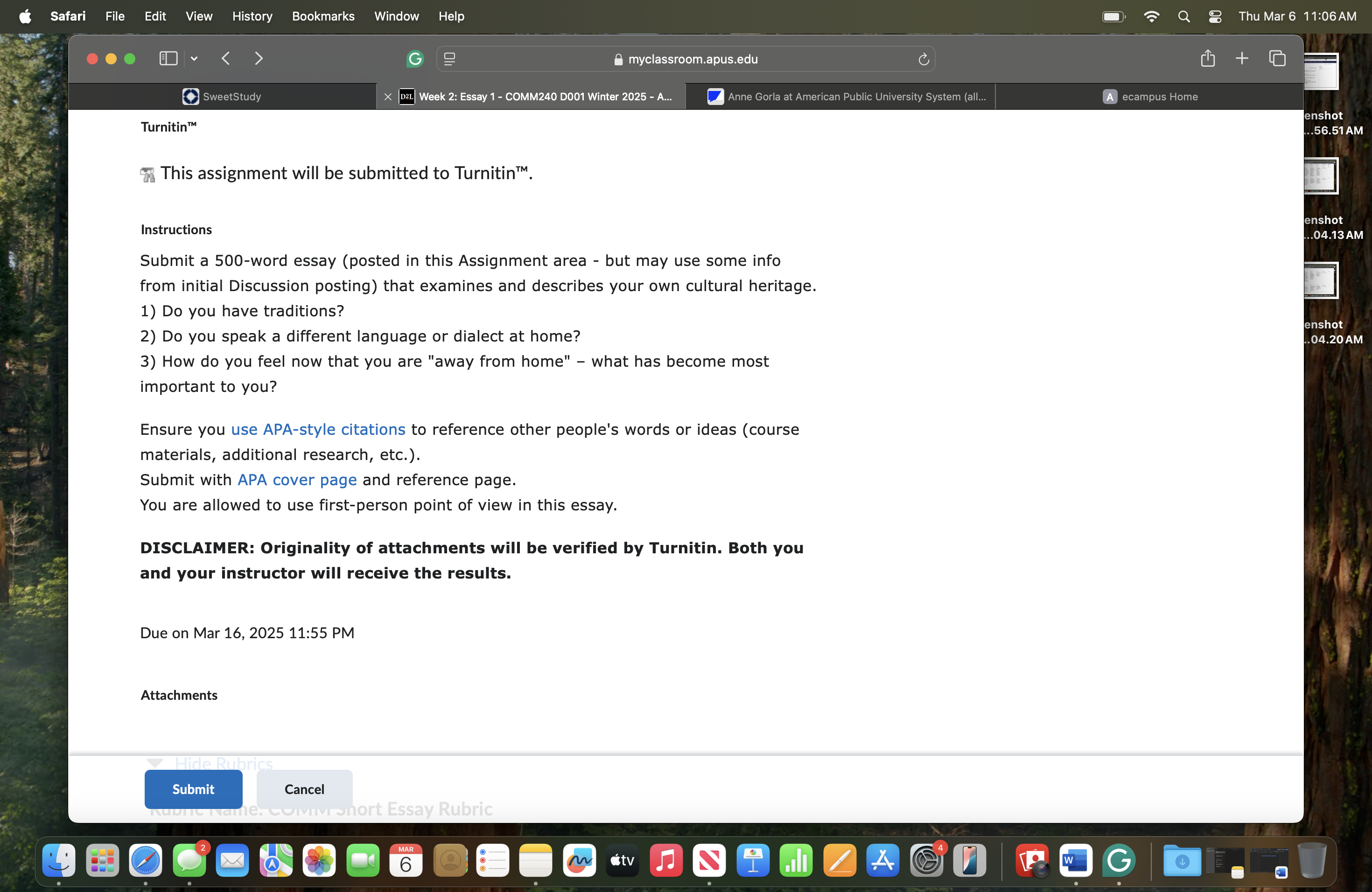This screenshot has width=1372, height=892.
Task: Click the Cancel button
Action: point(304,789)
